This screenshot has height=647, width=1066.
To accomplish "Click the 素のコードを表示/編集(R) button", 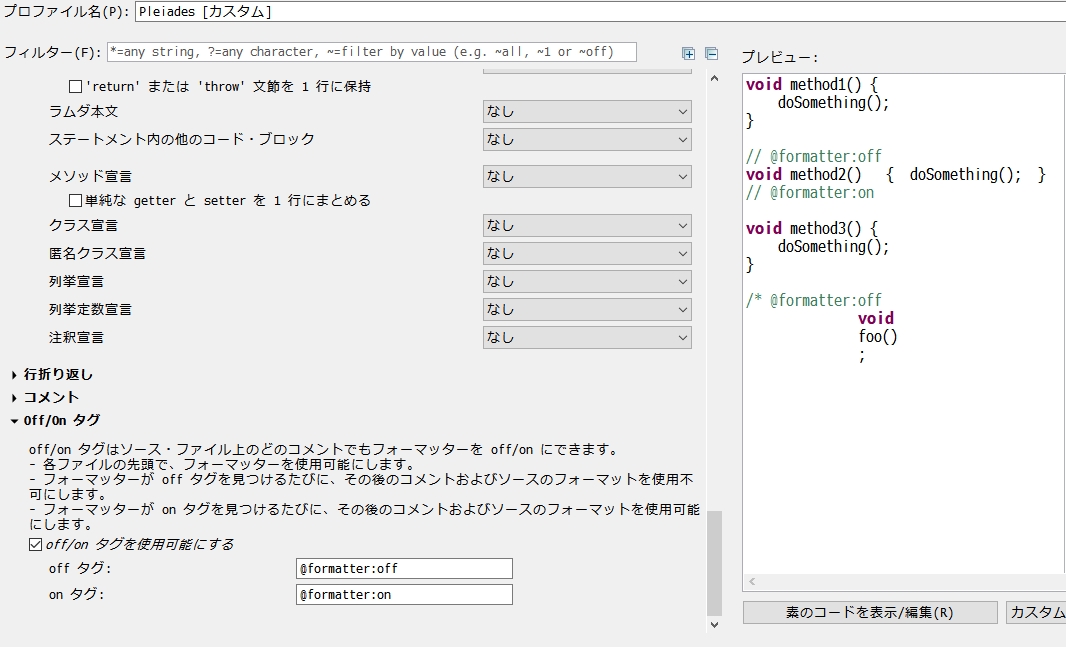I will pos(870,612).
